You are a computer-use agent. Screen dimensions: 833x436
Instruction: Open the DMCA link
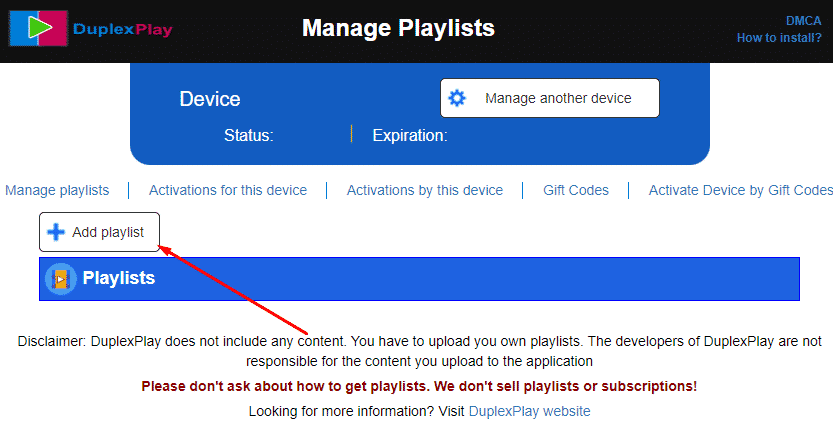pos(803,21)
